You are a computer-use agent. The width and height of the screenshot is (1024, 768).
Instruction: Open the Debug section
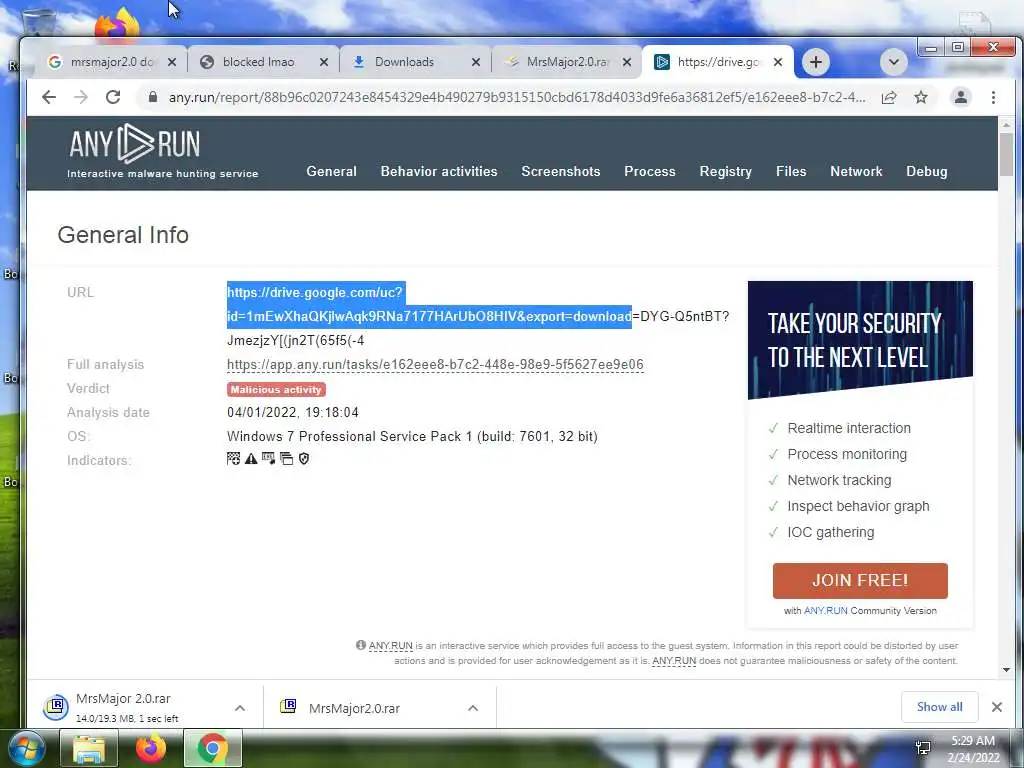pos(927,171)
